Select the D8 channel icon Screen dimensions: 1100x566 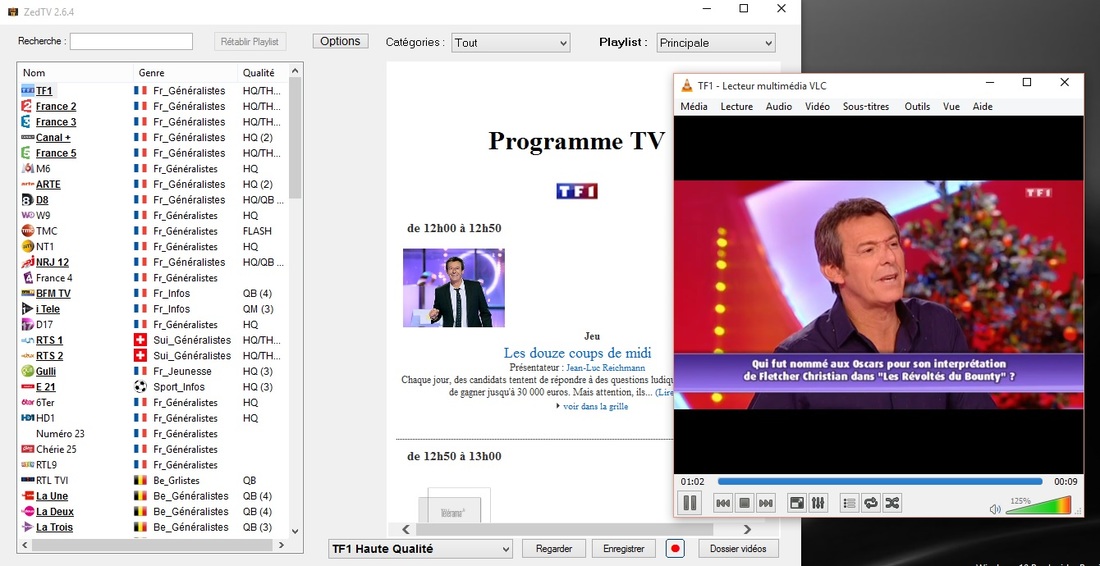tap(27, 200)
